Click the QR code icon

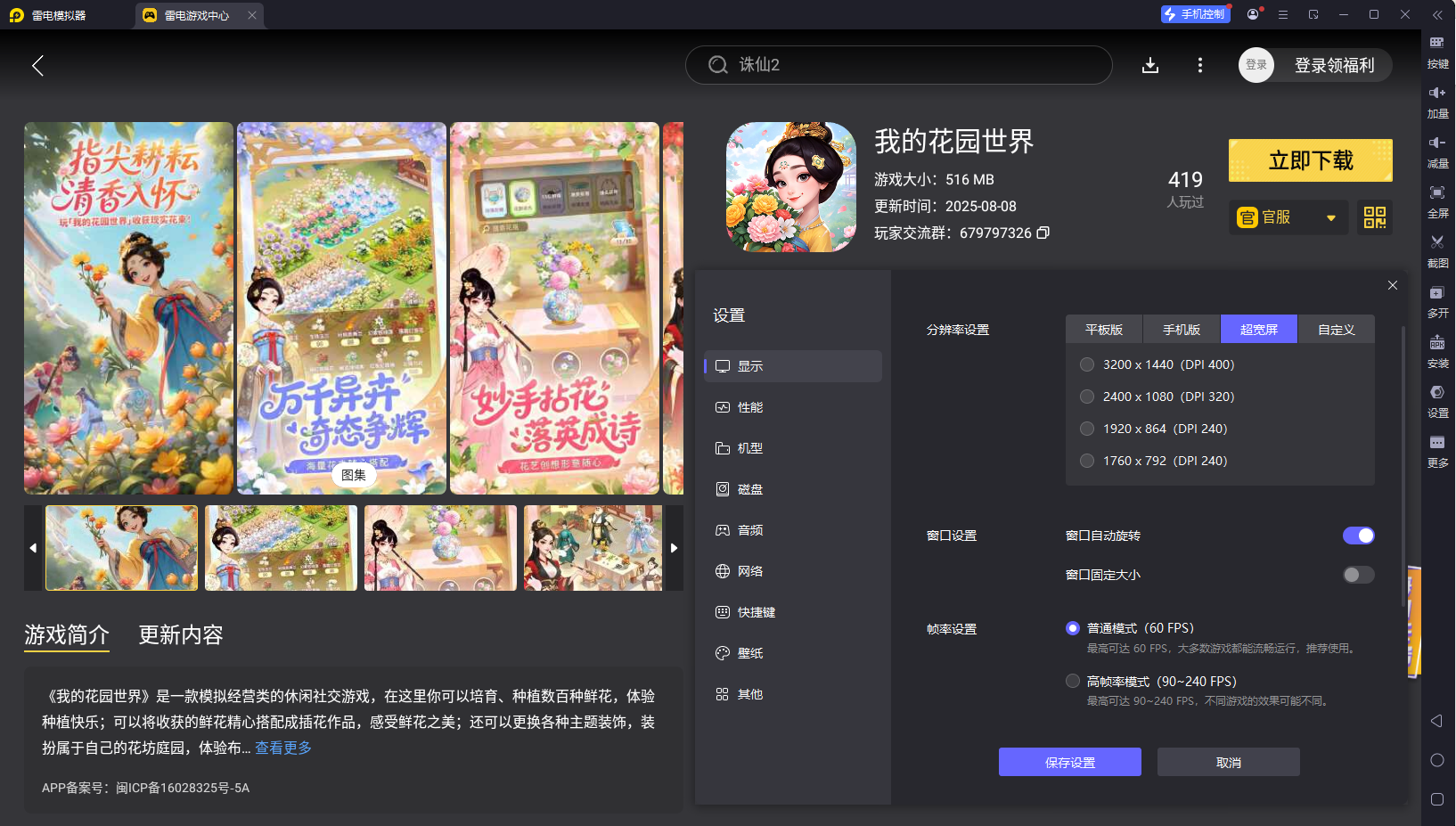click(1375, 217)
